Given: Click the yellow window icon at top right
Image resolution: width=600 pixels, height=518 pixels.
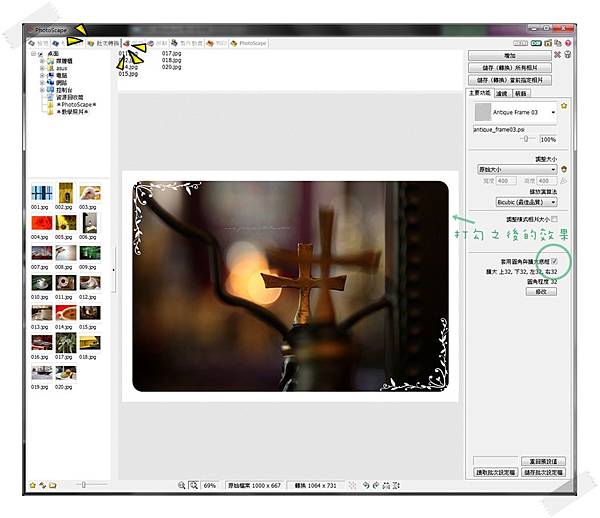Looking at the screenshot, I should (x=548, y=43).
